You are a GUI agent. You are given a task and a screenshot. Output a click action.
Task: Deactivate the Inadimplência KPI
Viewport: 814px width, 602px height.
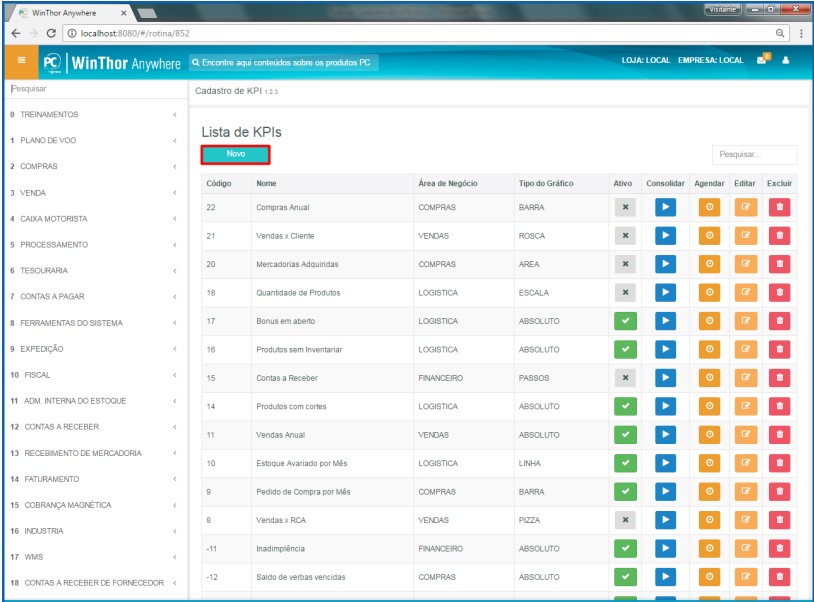(625, 549)
